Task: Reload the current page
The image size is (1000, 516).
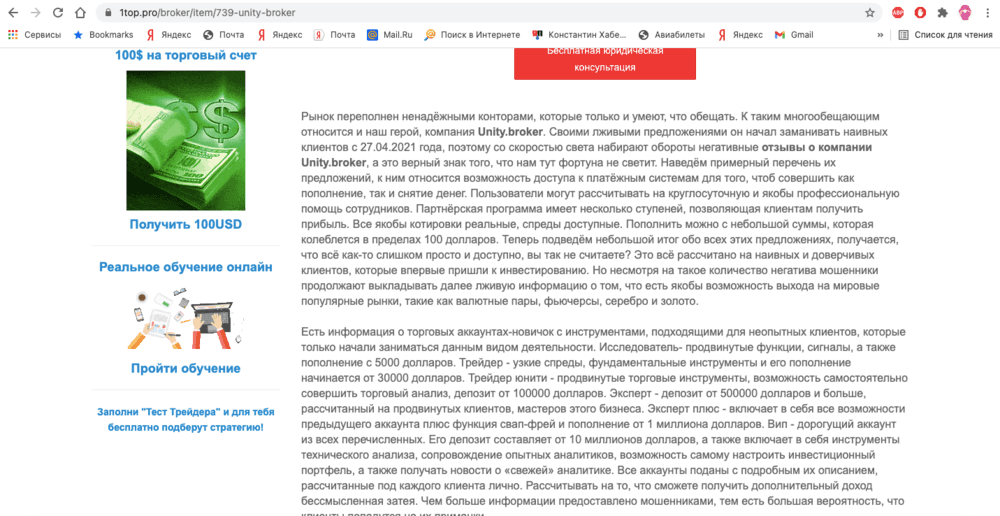Action: (57, 13)
